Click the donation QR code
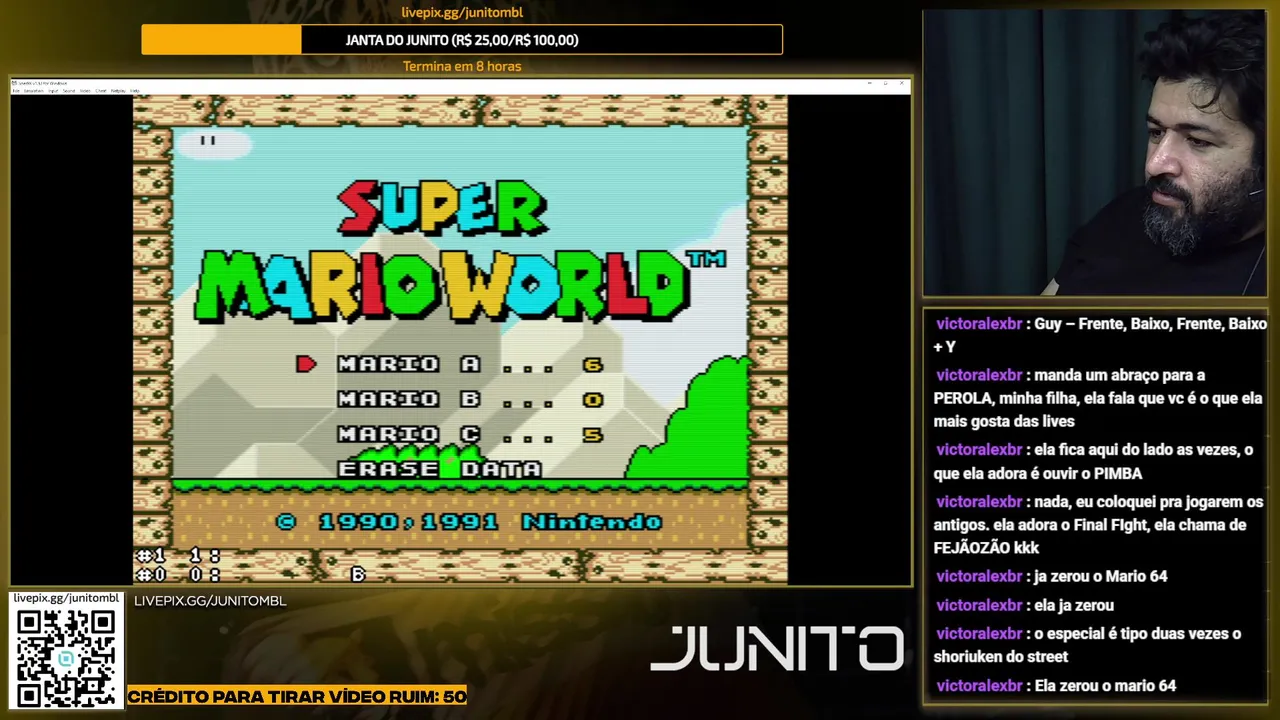Image resolution: width=1280 pixels, height=720 pixels. pos(66,658)
